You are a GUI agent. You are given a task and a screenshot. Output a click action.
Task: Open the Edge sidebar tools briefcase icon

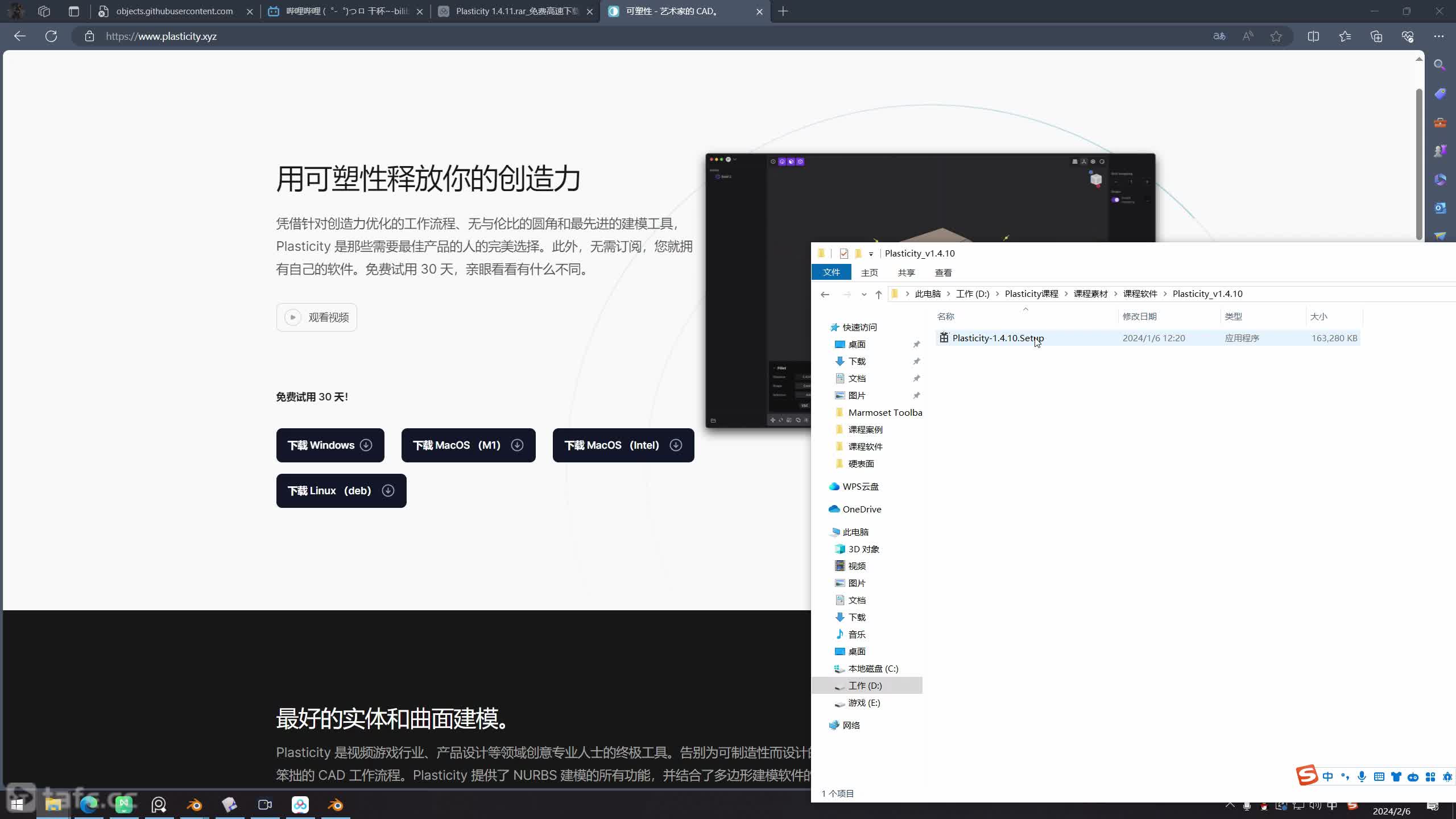(1440, 122)
